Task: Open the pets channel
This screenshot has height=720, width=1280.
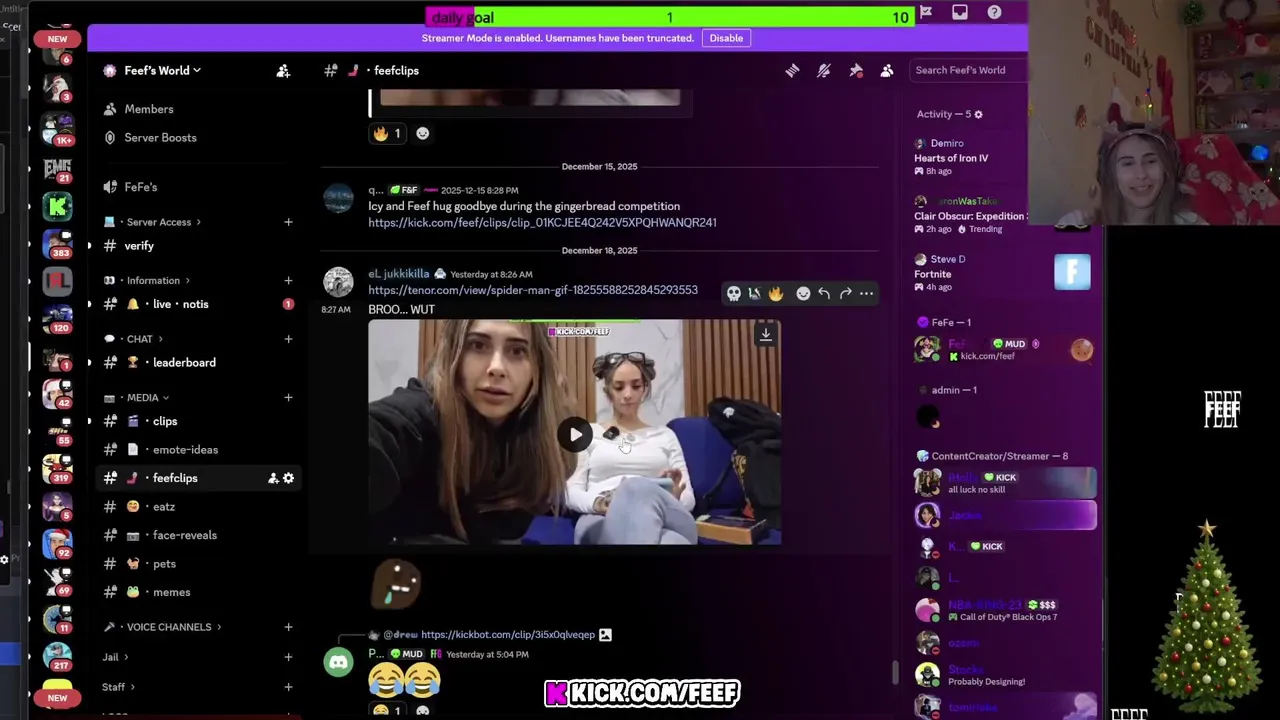Action: (164, 564)
